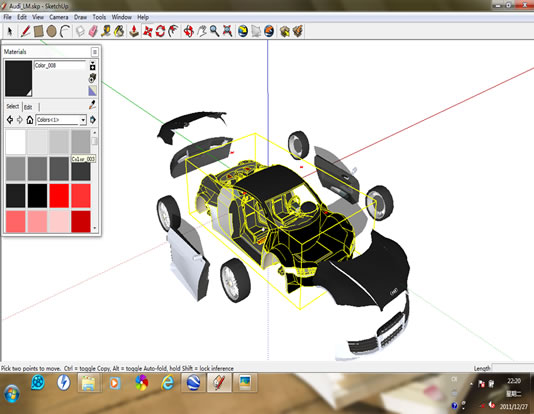Switch to the Edit tab in Materials
534x414 pixels.
28,107
